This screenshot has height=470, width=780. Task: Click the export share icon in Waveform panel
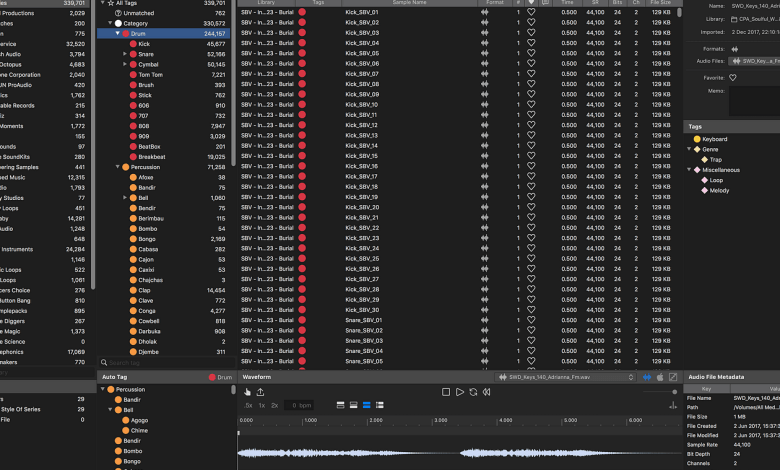(260, 392)
